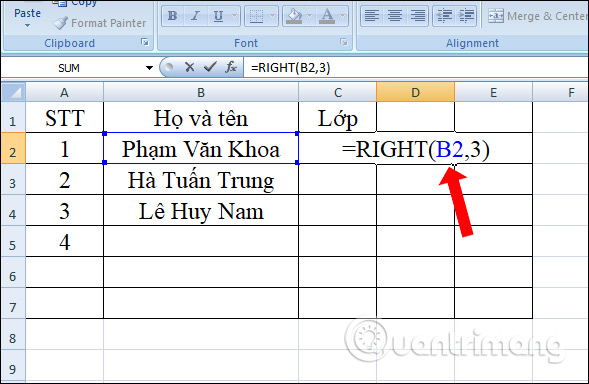
Task: Open font color dropdown arrow
Action: point(343,16)
